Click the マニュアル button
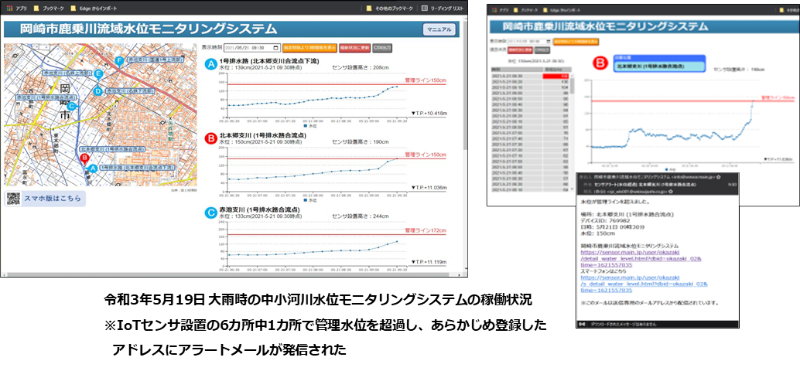 click(439, 30)
